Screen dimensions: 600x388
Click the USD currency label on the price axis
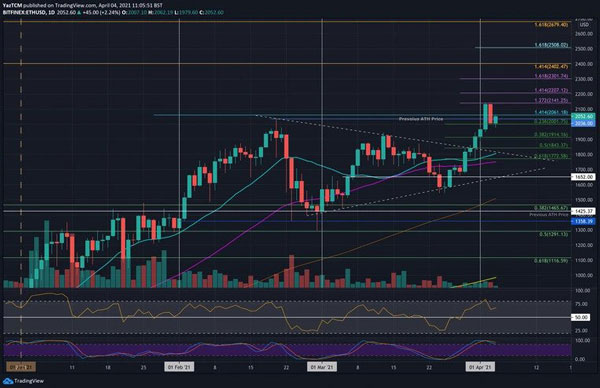coord(584,24)
